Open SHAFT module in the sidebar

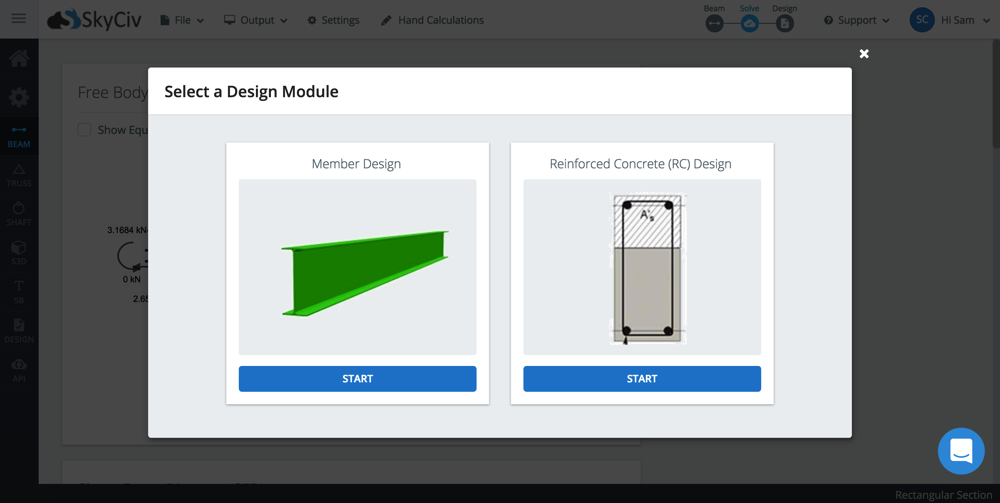(x=18, y=215)
